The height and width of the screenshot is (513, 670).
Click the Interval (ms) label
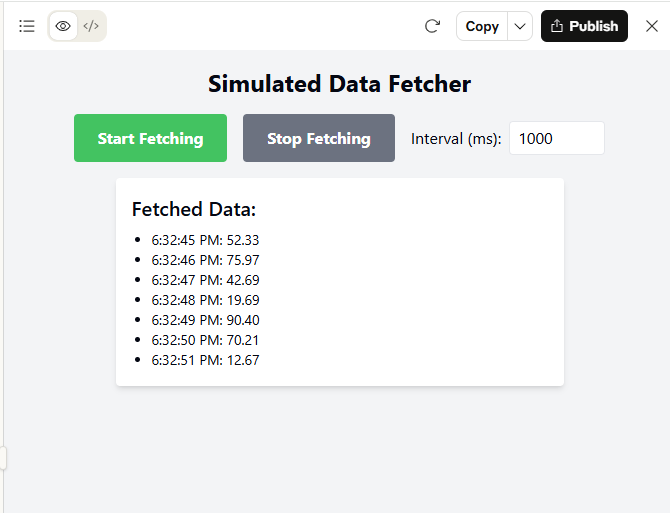point(456,139)
